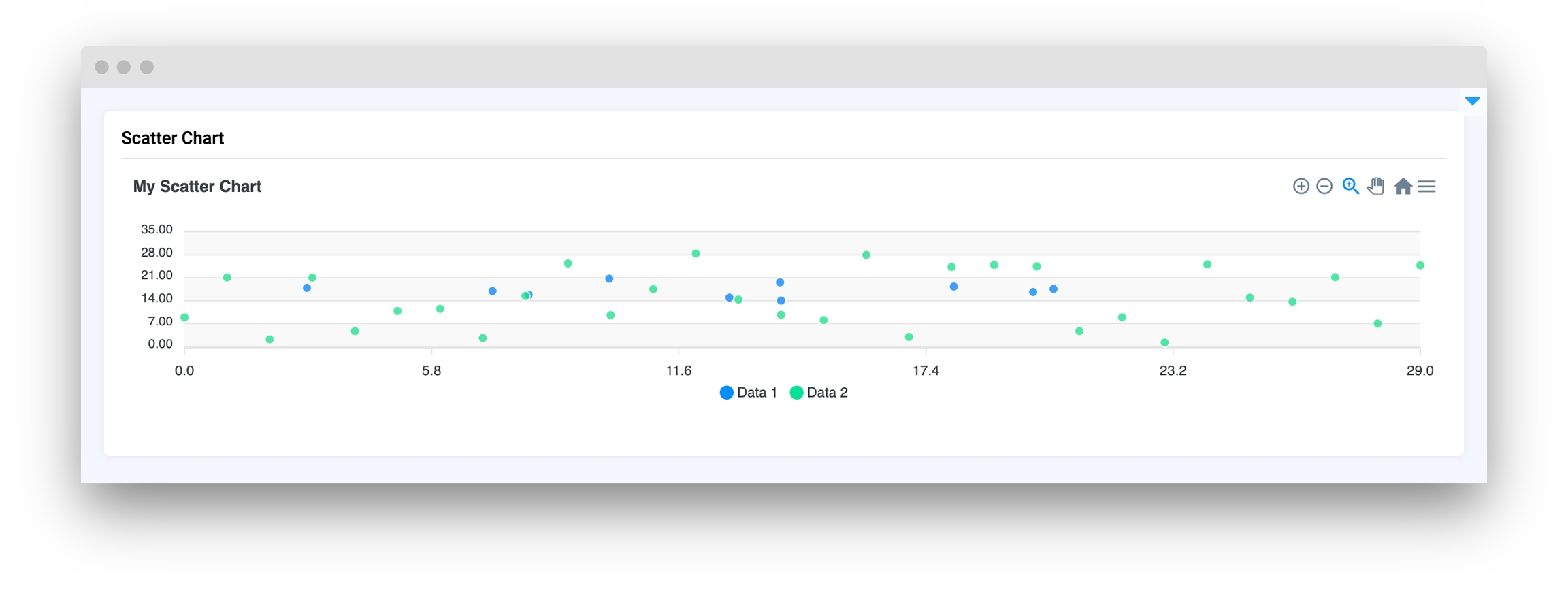Reset zoom with the home icon

(x=1403, y=187)
